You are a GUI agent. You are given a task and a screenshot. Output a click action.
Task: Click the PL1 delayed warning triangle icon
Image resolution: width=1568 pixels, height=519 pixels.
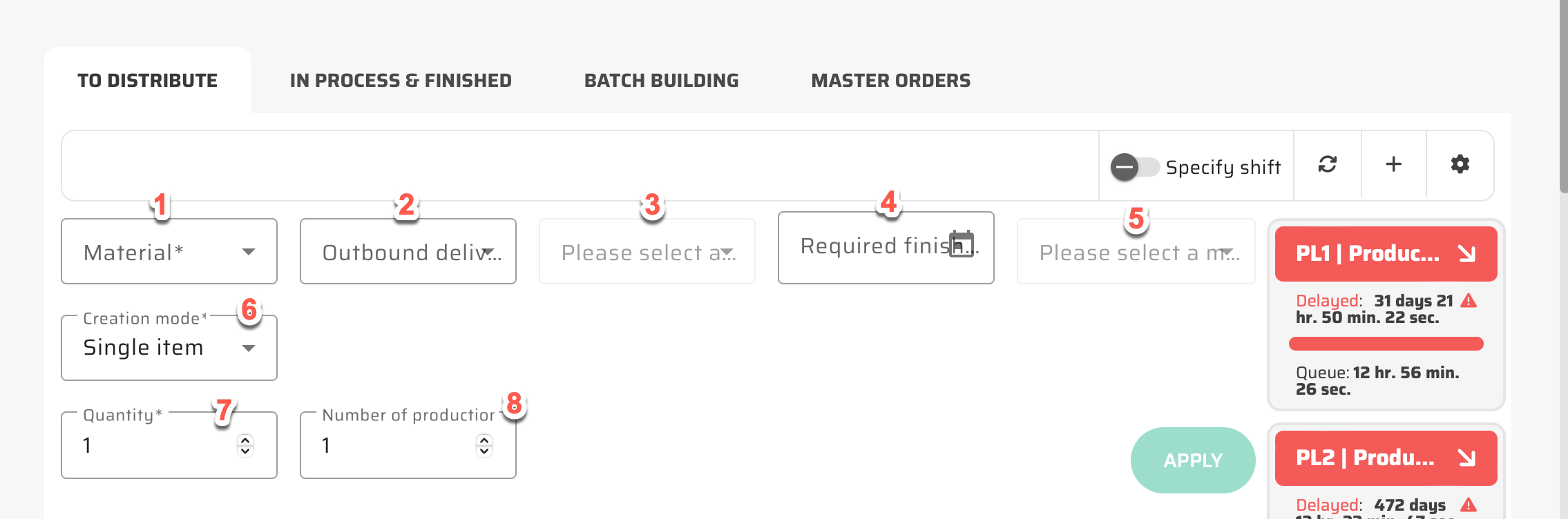1469,301
